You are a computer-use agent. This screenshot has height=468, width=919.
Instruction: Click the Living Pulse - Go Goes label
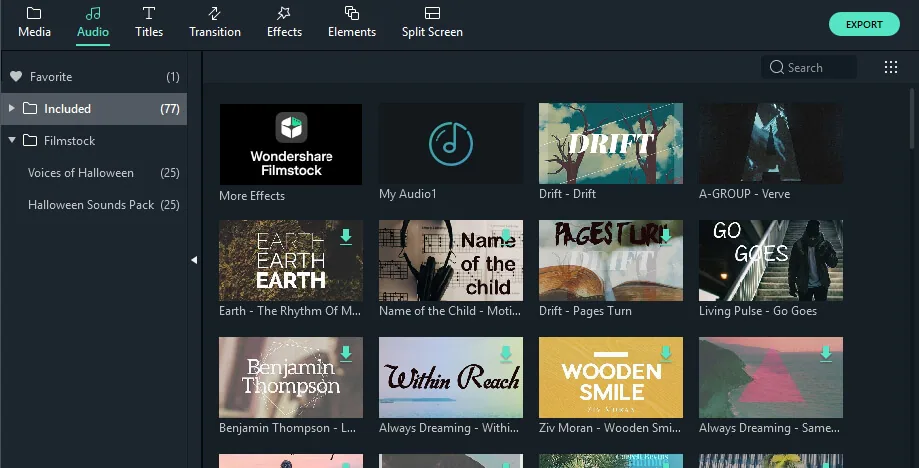coord(758,311)
